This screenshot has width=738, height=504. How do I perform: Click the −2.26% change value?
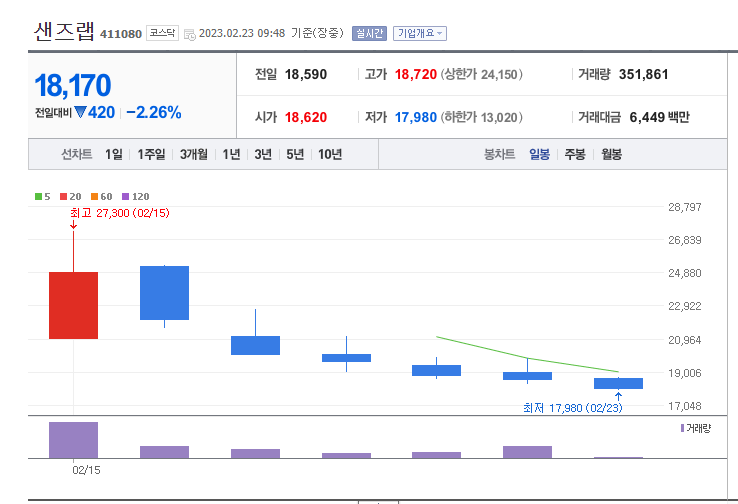tap(154, 112)
